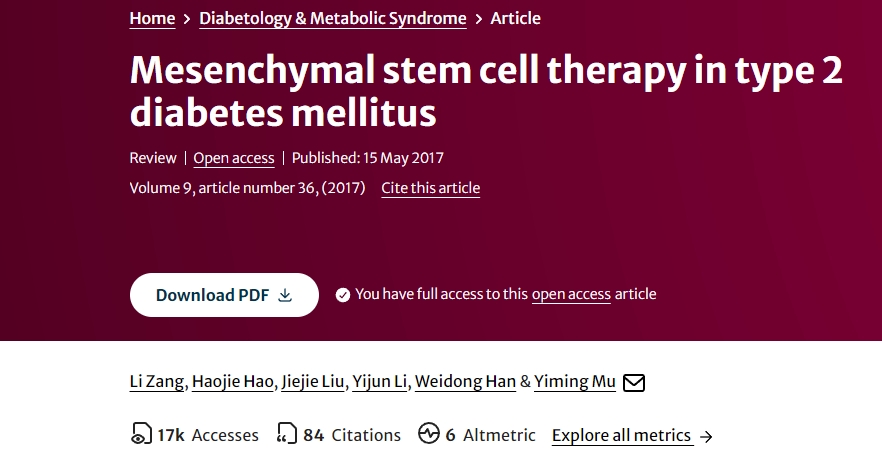
Task: Open Explore all metrics link
Action: pyautogui.click(x=621, y=435)
